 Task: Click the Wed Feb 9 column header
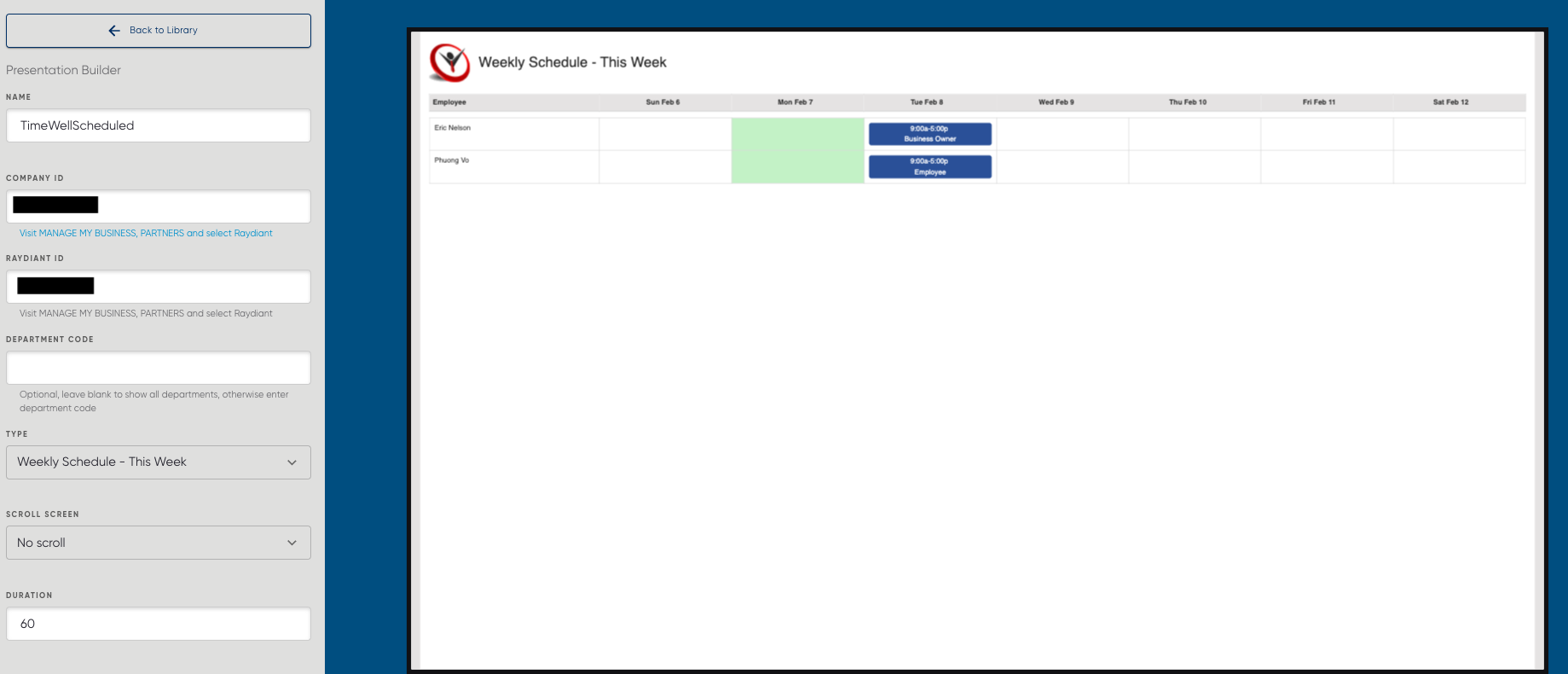[x=1056, y=102]
